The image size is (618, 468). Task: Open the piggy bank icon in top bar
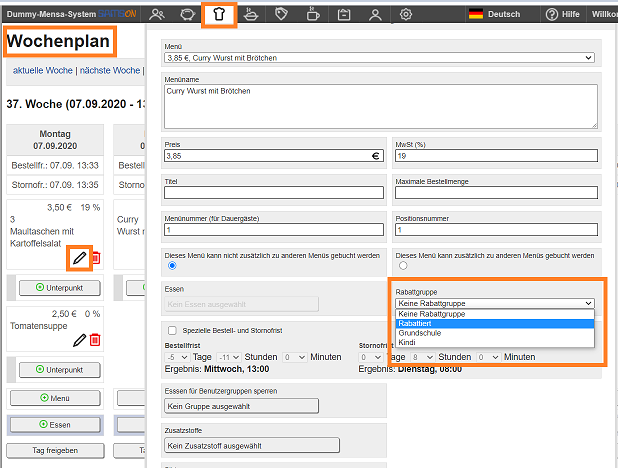[x=188, y=15]
